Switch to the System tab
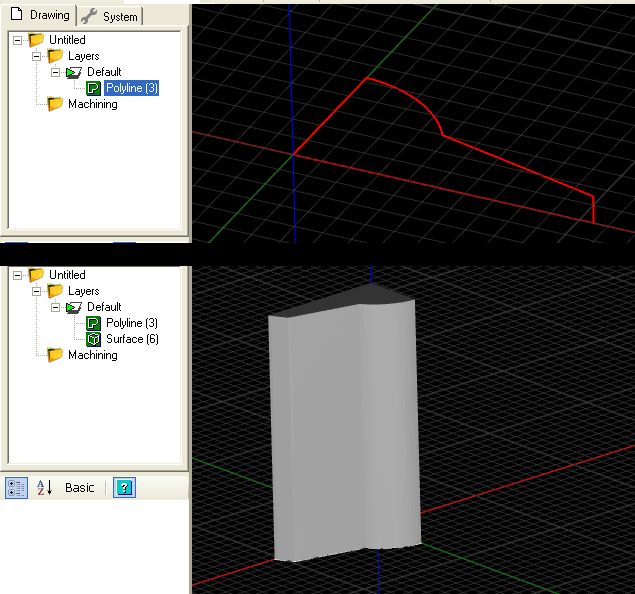The image size is (635, 594). point(111,16)
